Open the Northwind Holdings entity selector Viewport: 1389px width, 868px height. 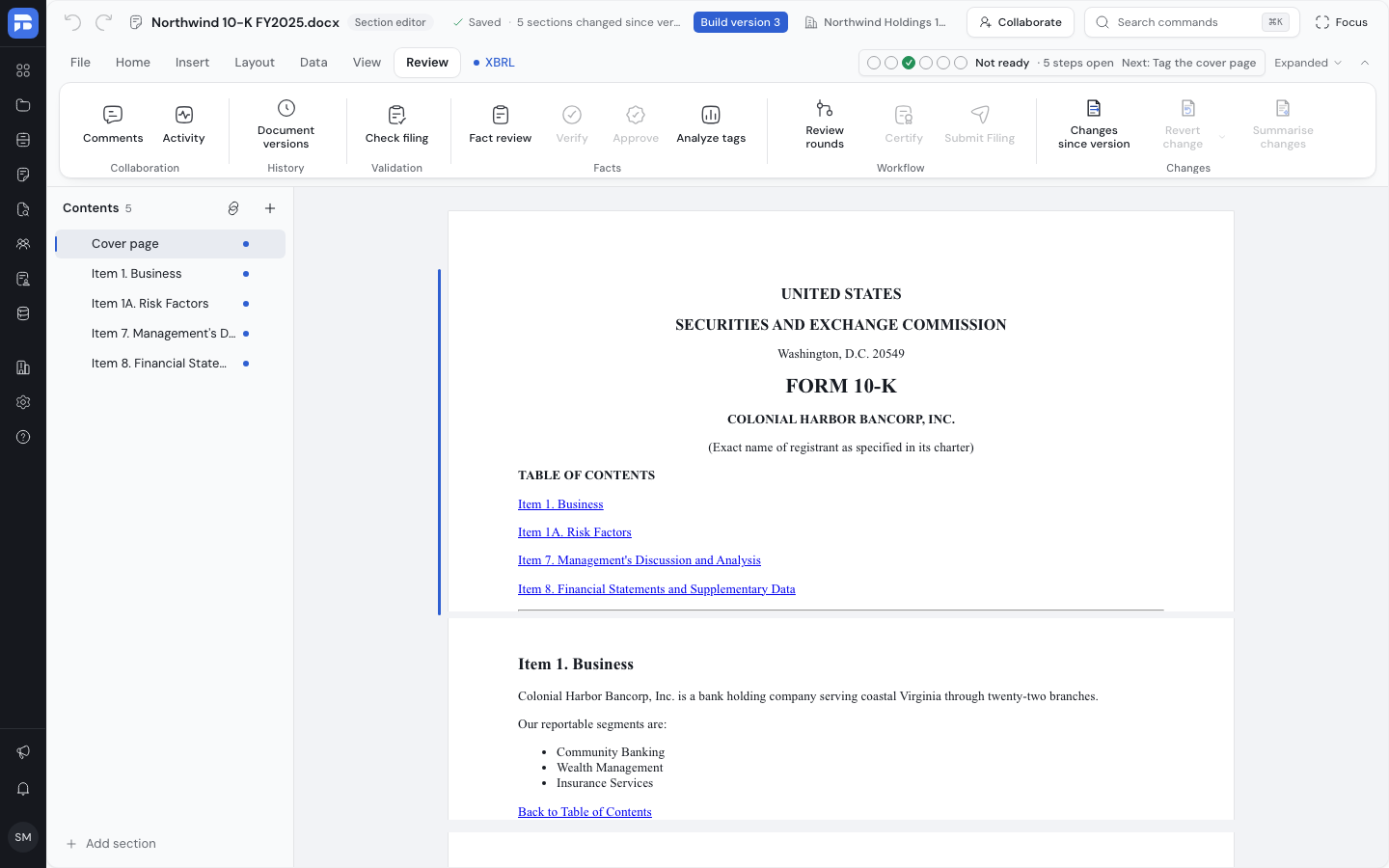[876, 22]
